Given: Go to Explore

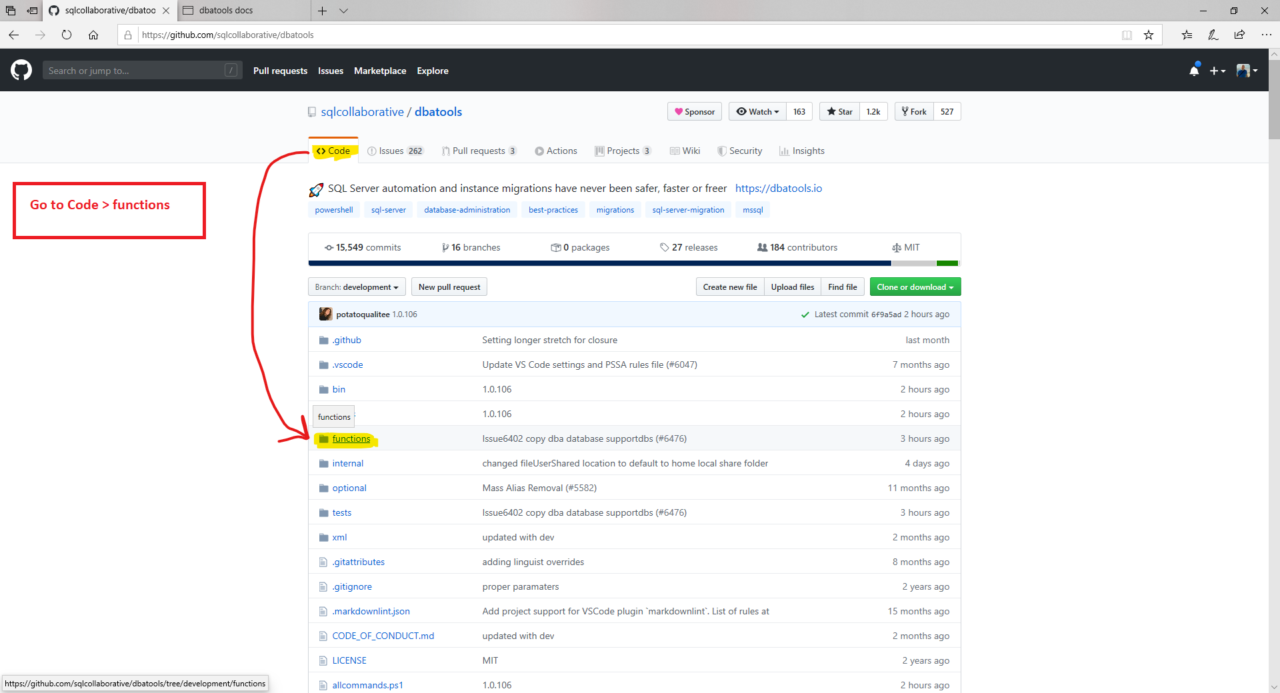Looking at the screenshot, I should pos(433,71).
